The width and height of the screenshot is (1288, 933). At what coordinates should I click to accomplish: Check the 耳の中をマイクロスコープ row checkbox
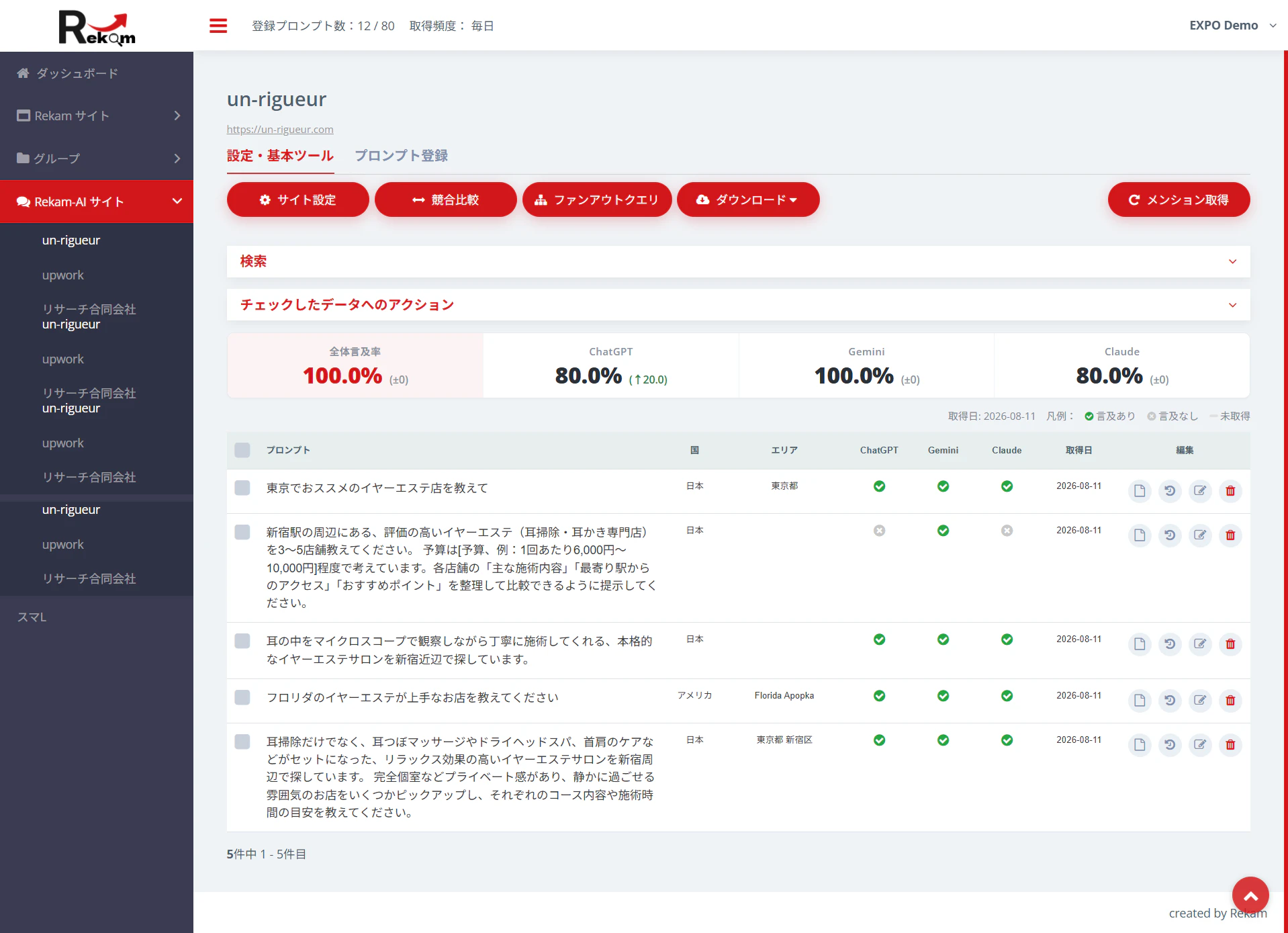[x=242, y=641]
